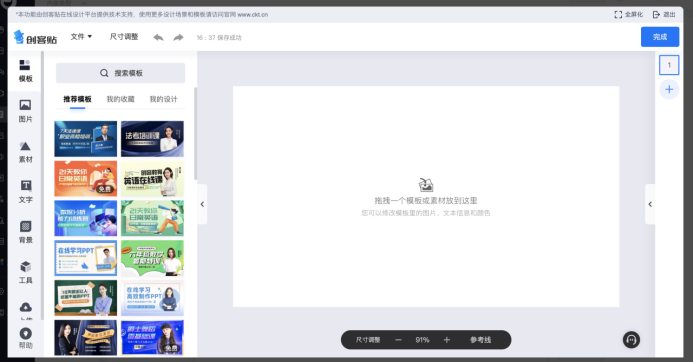
Task: Zoom in with the plus button
Action: pos(446,340)
